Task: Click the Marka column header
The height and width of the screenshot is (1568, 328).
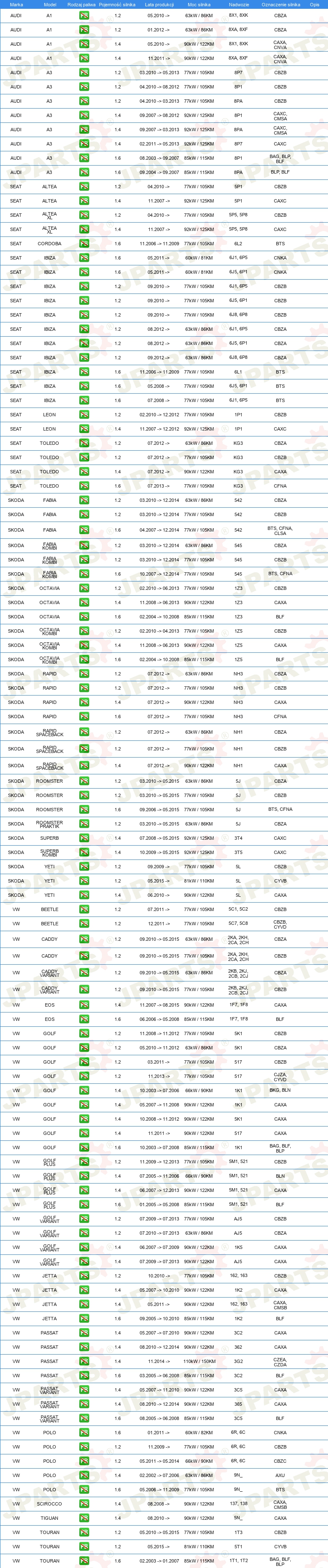Action: [16, 4]
